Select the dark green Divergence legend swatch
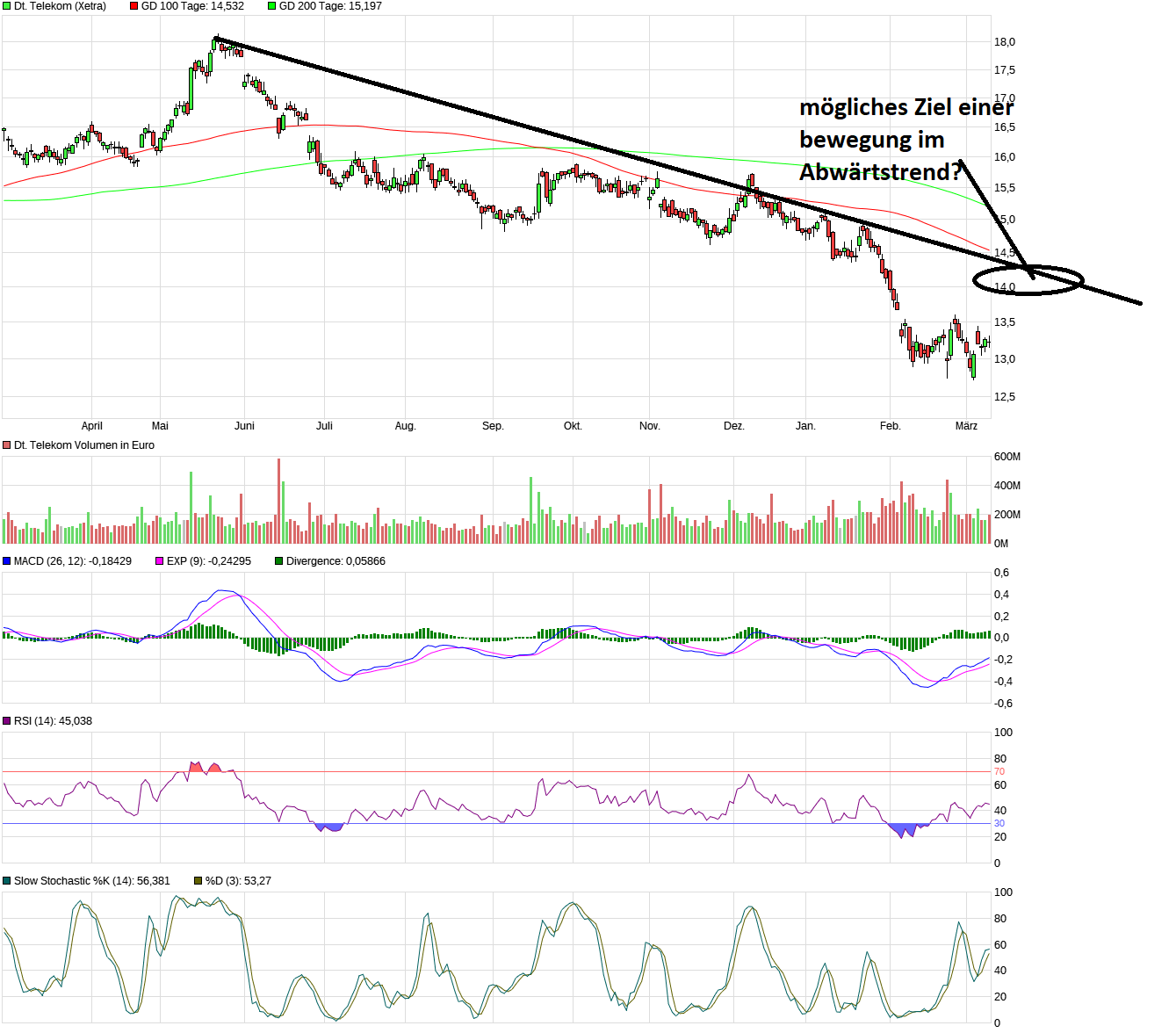Screen dimensions: 1176x1033 point(279,561)
